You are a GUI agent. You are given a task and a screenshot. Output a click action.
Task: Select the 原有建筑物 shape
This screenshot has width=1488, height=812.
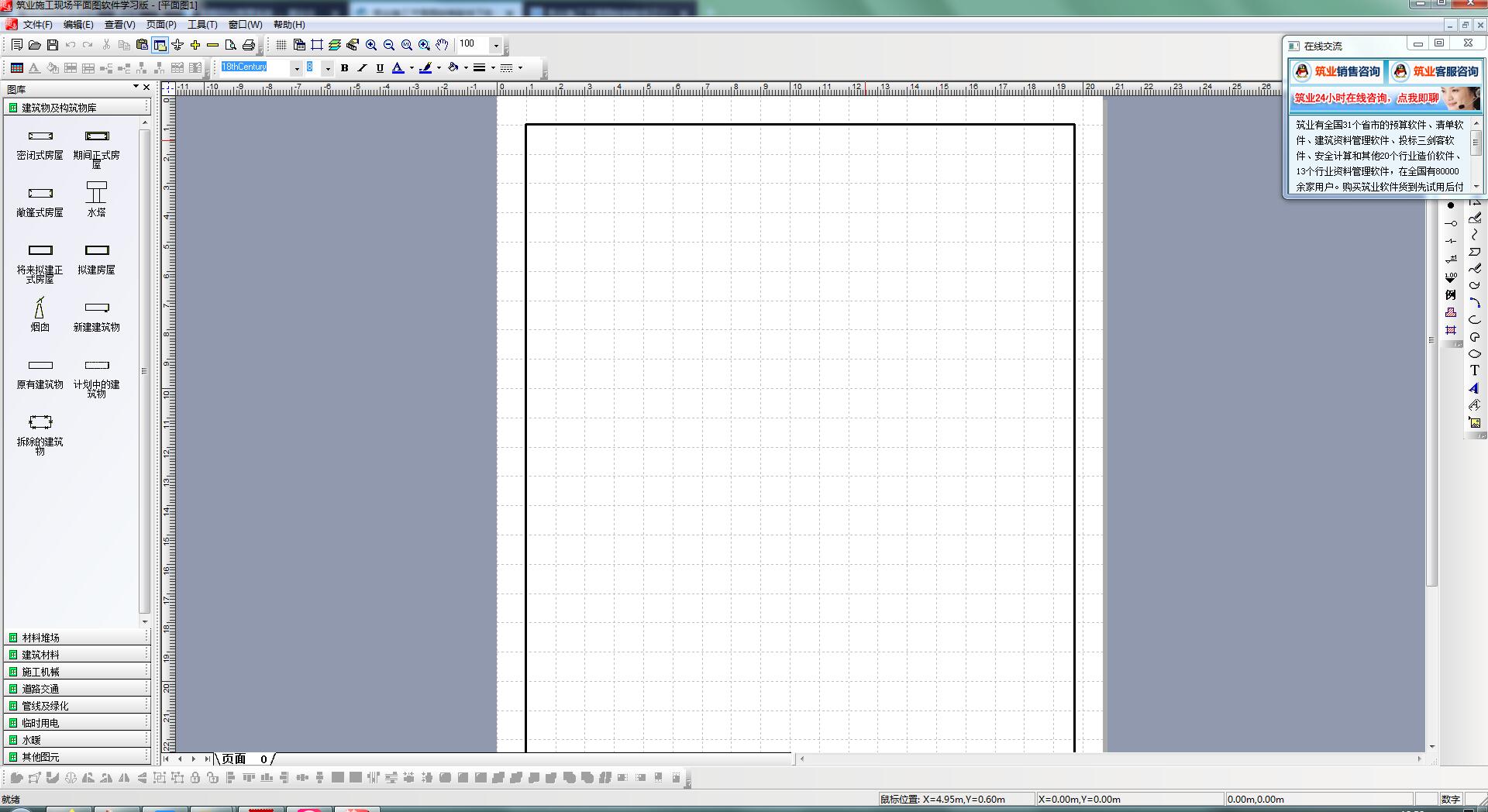(40, 374)
